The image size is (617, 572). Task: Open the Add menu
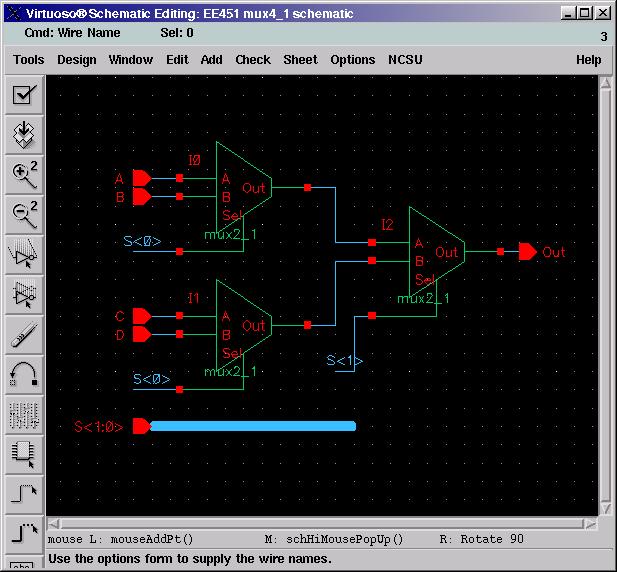(x=212, y=60)
